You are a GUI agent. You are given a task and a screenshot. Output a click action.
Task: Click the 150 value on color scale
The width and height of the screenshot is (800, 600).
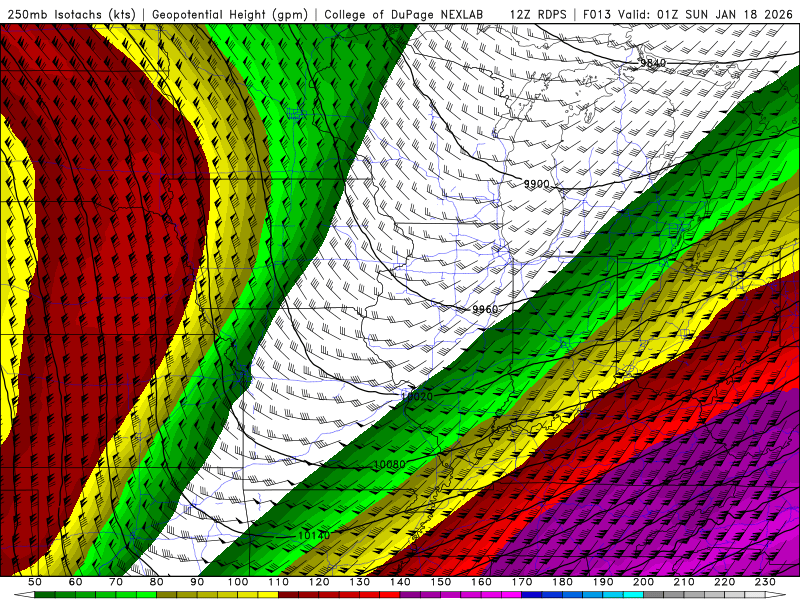point(440,582)
